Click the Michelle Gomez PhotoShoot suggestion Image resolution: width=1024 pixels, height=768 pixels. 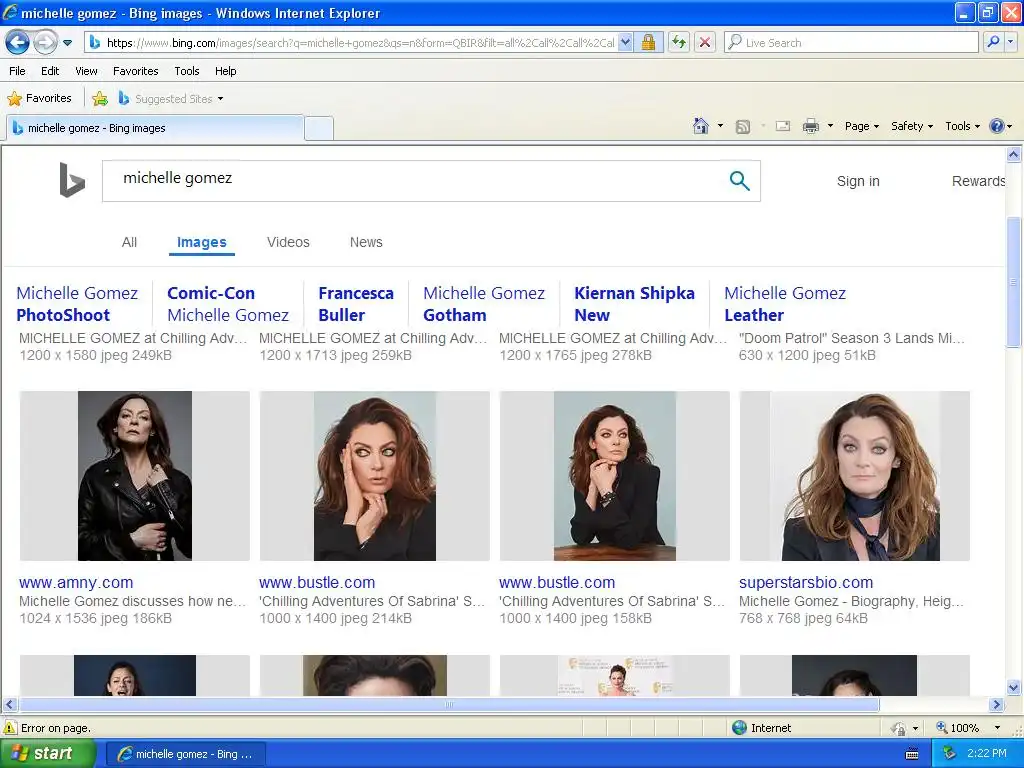point(77,304)
